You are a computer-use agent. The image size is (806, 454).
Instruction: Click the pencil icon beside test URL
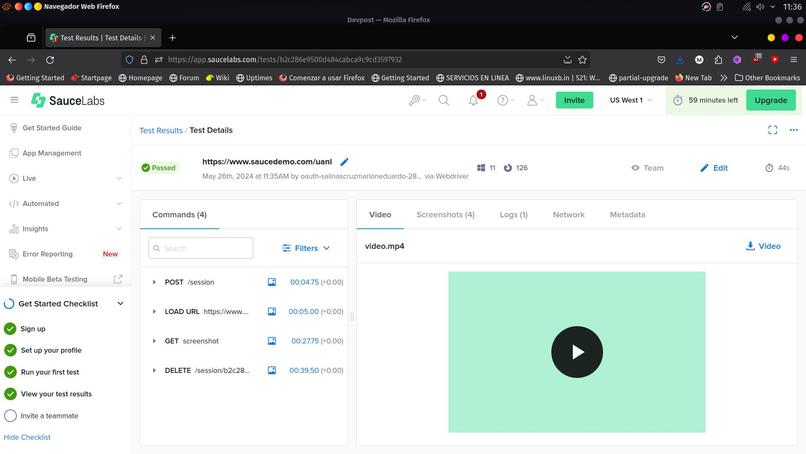pyautogui.click(x=344, y=162)
